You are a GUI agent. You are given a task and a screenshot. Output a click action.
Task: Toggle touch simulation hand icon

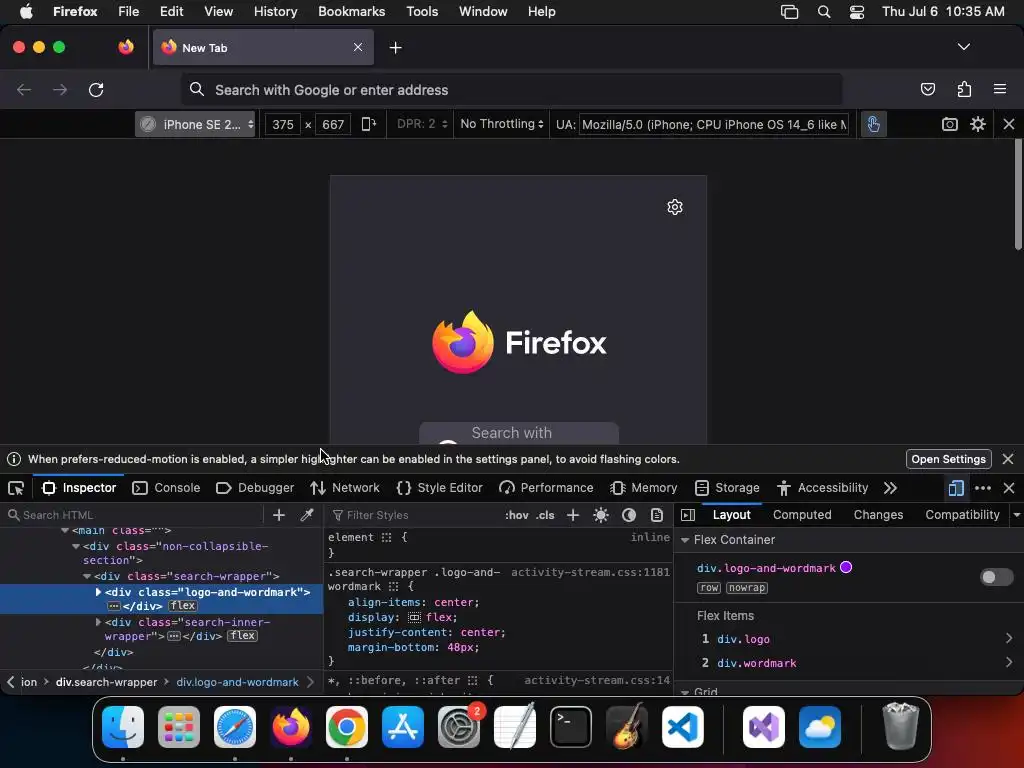coord(873,124)
